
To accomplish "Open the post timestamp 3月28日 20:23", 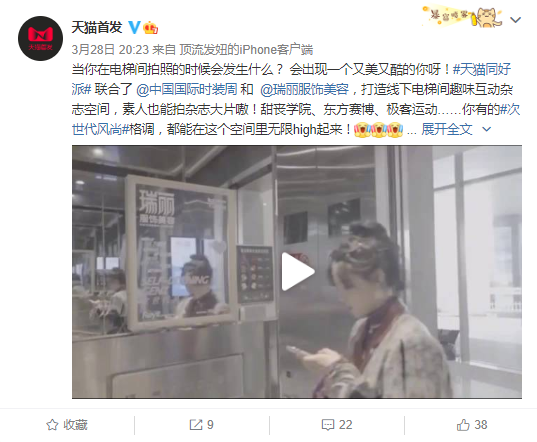I will pyautogui.click(x=110, y=50).
